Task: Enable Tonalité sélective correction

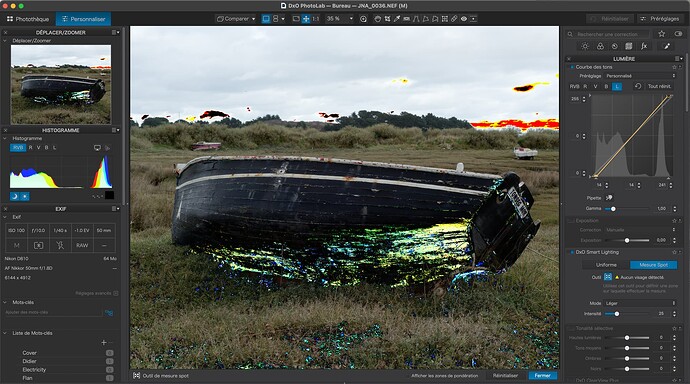Action: click(572, 329)
